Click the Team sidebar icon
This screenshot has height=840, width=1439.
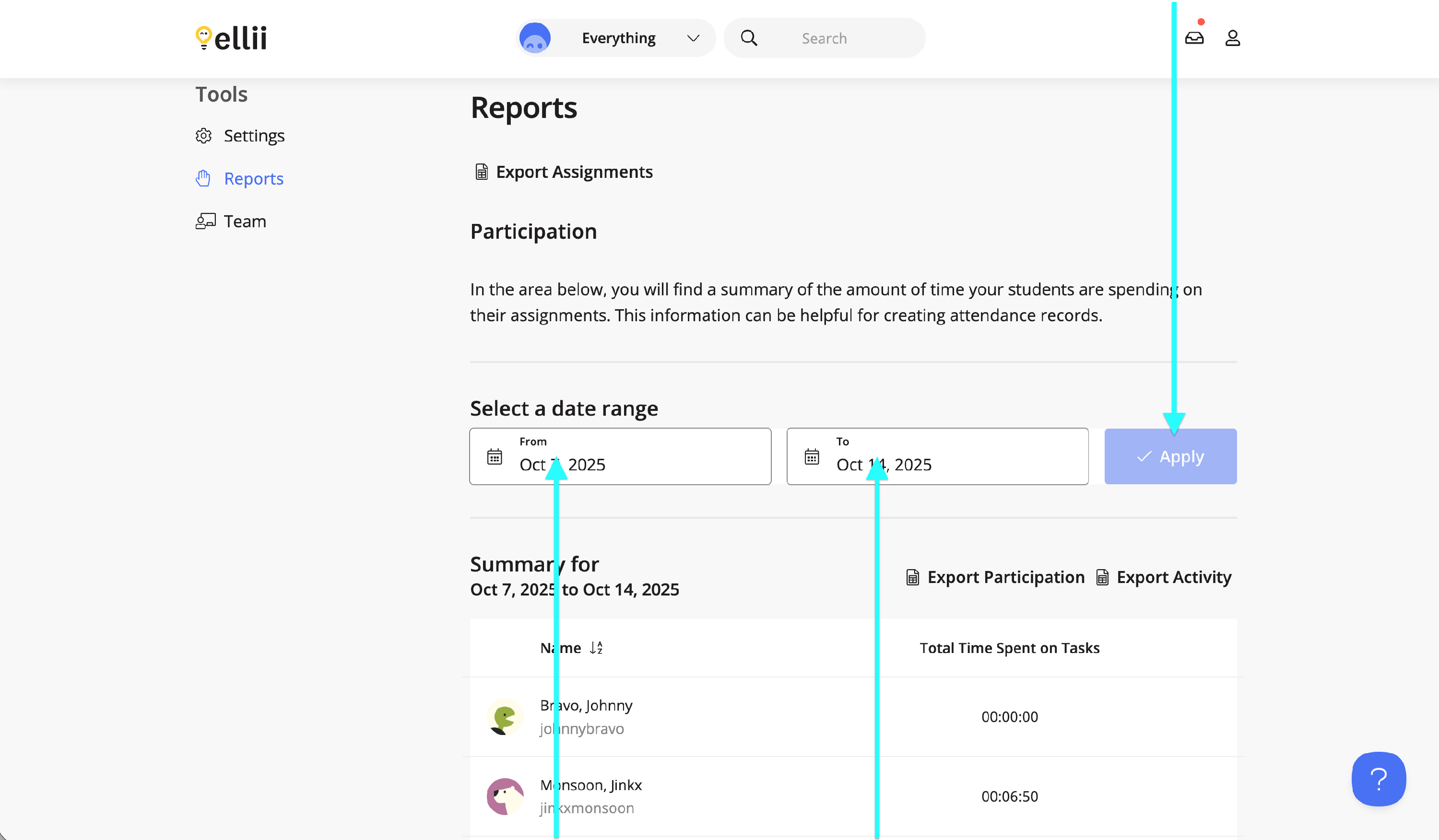tap(205, 222)
